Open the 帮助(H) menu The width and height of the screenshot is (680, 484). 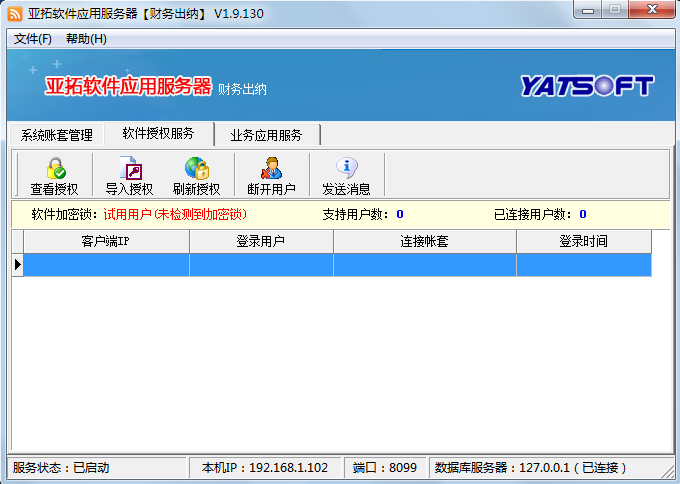(x=86, y=39)
